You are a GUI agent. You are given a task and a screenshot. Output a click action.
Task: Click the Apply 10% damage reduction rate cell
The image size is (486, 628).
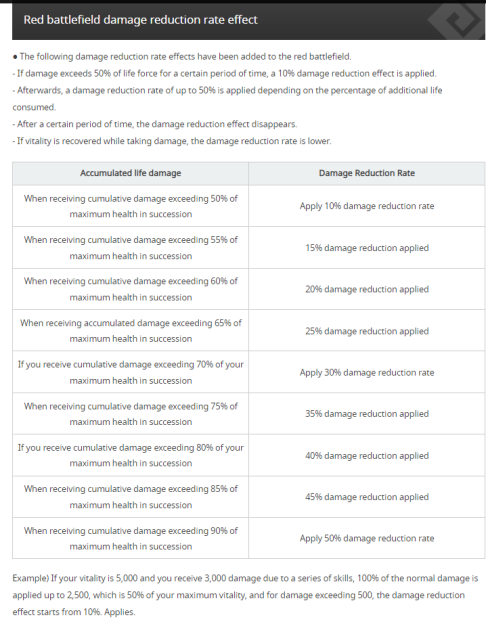point(367,206)
